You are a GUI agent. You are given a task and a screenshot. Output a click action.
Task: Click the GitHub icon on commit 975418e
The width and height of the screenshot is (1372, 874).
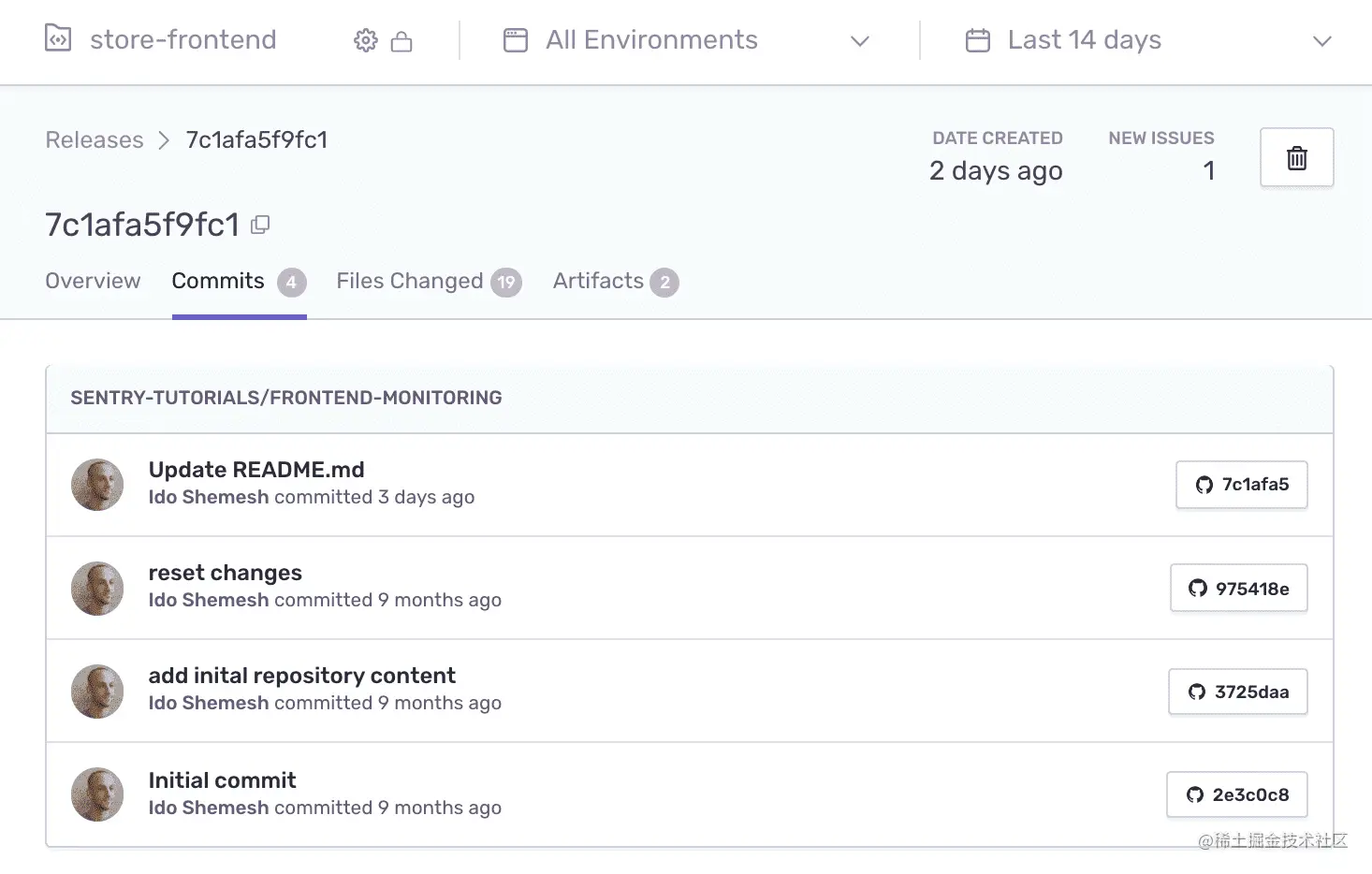1199,589
